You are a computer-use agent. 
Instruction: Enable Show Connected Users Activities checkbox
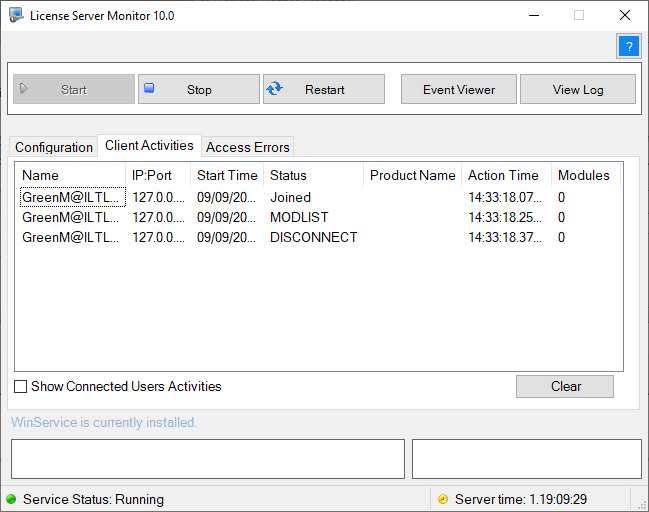[x=20, y=387]
